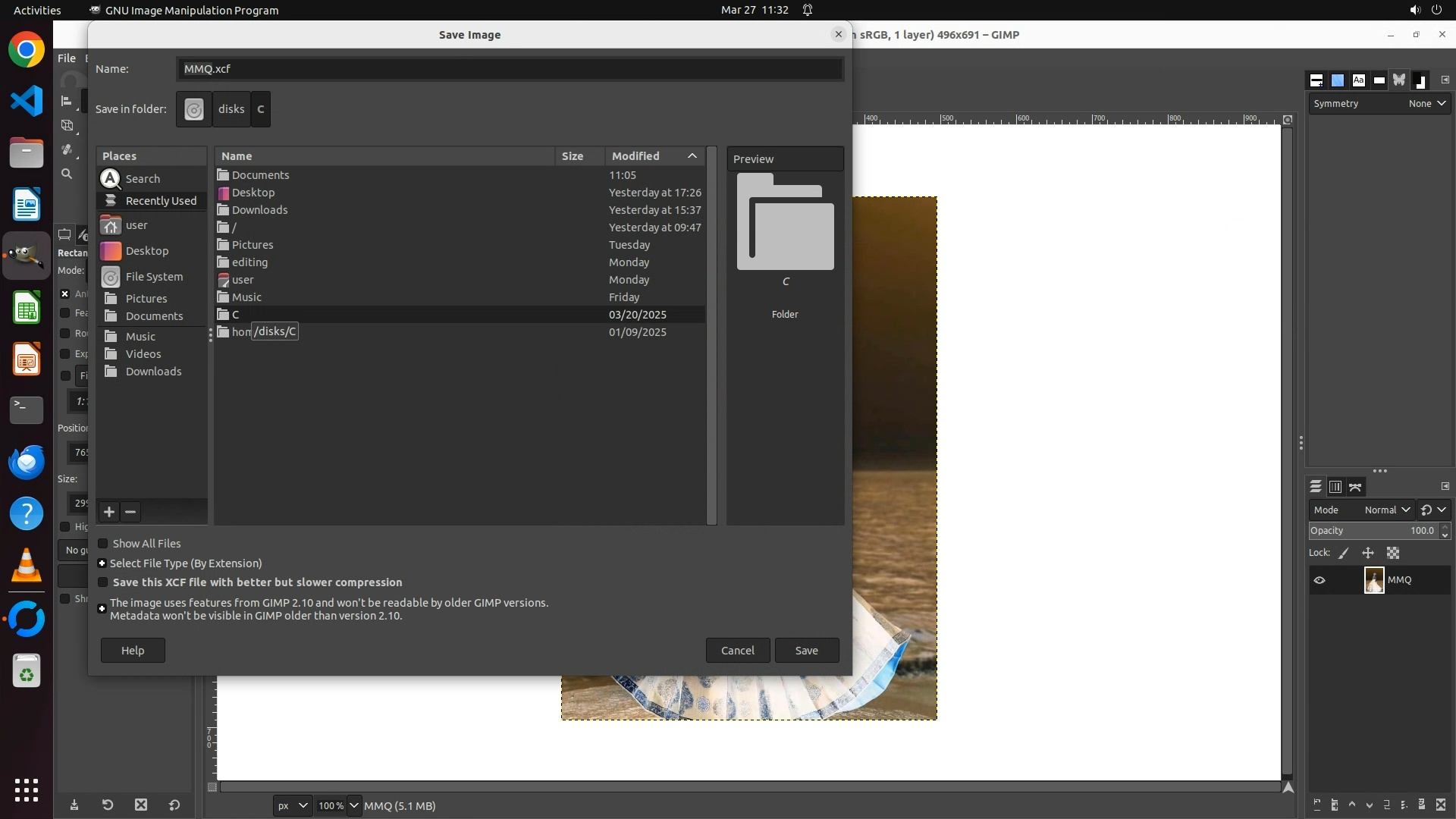Open the Fonts dockable tab
Viewport: 1456px width, 819px height.
[1358, 80]
